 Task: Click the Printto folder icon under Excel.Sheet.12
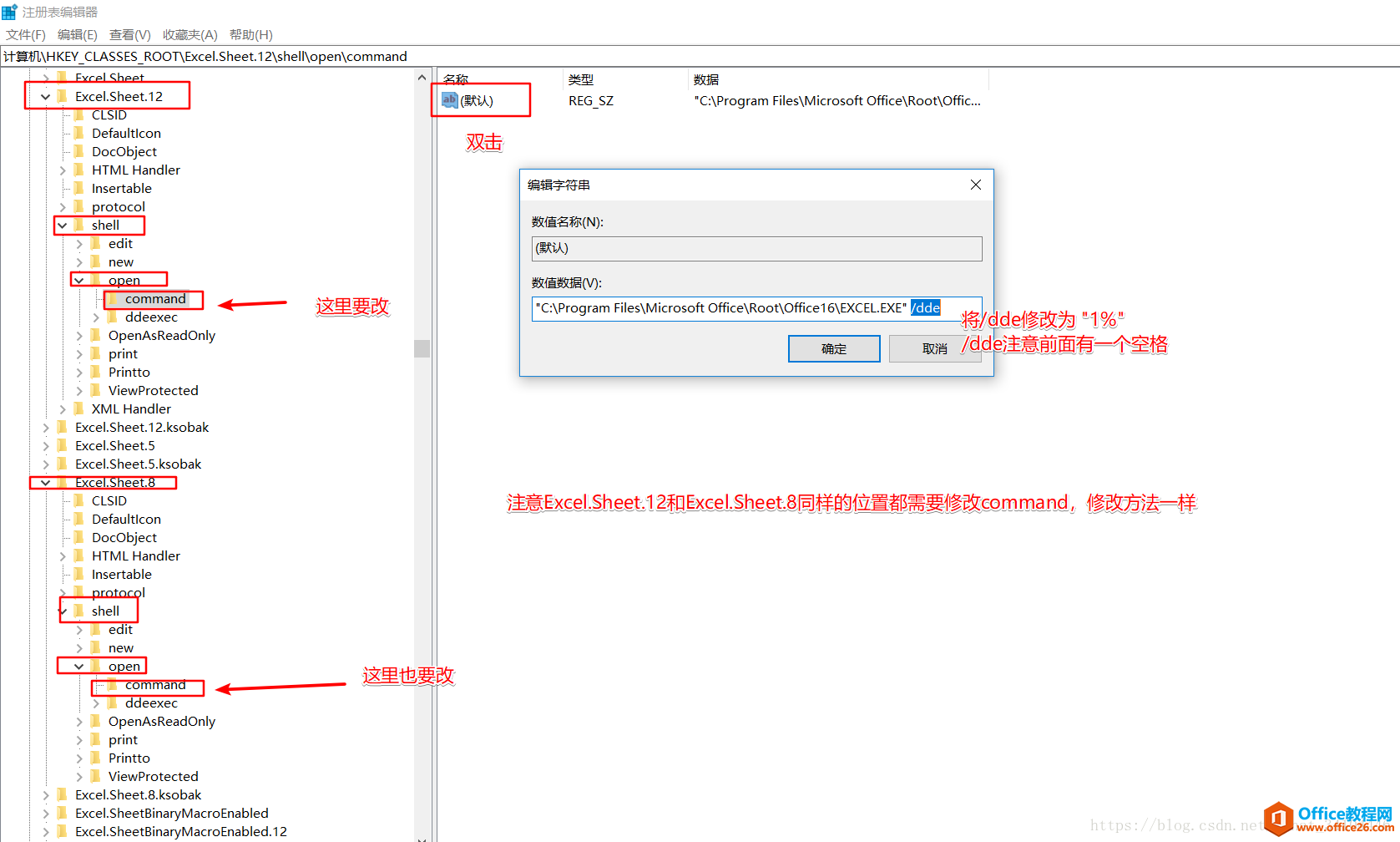click(96, 372)
